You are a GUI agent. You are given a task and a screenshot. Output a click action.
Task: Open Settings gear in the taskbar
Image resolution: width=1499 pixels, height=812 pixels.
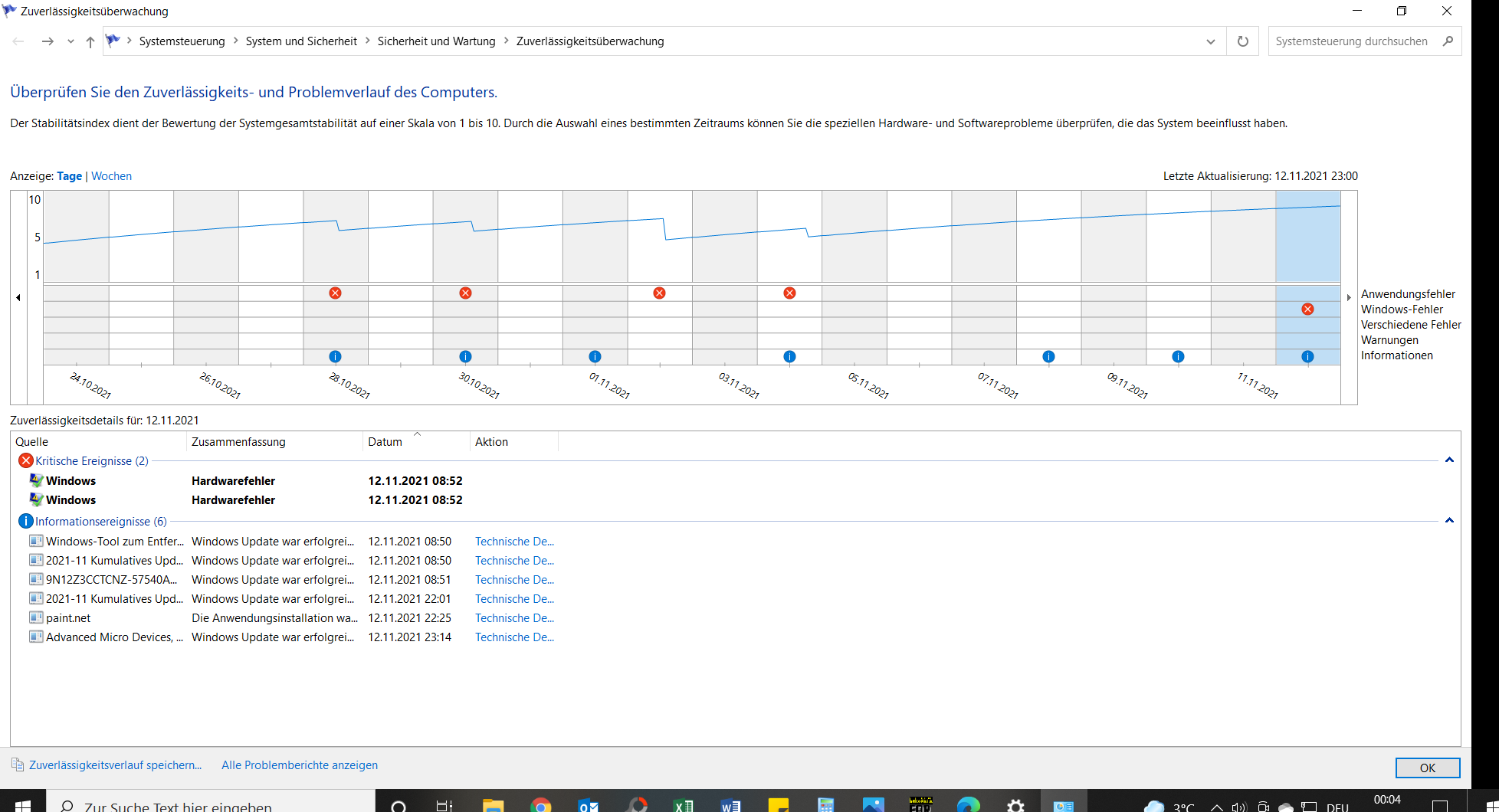1015,804
